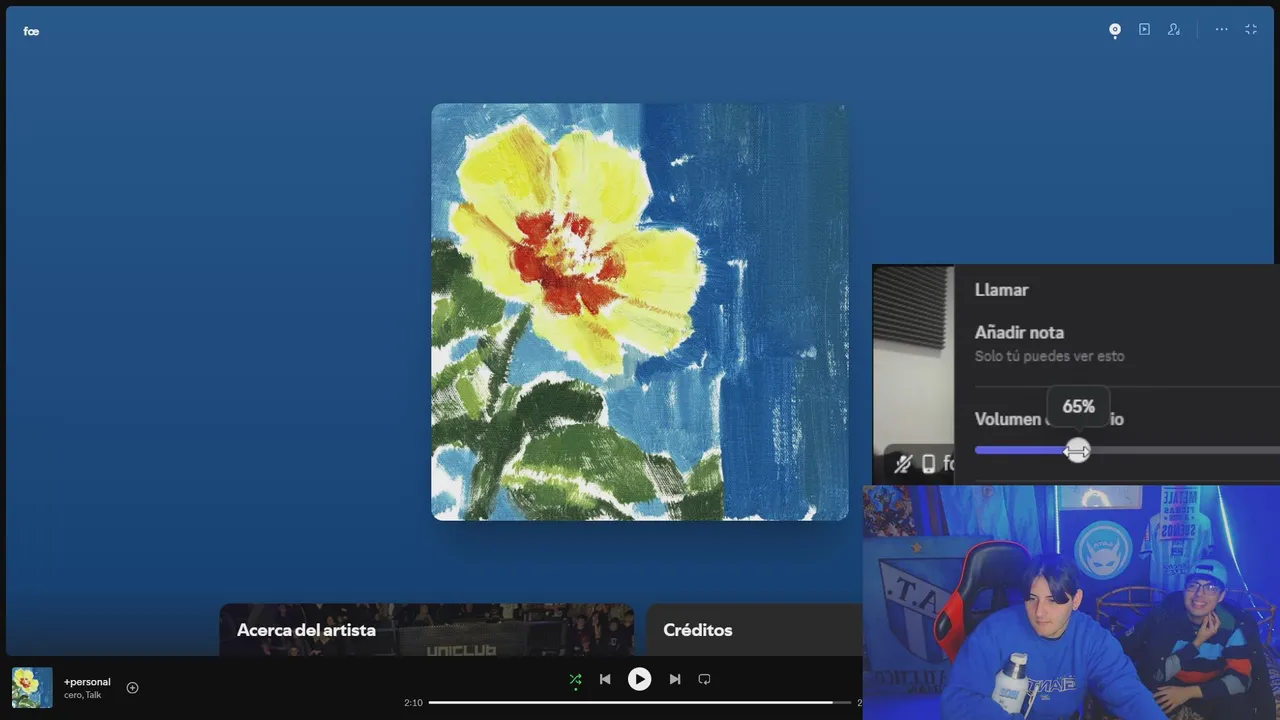Skip to the next track

click(675, 679)
